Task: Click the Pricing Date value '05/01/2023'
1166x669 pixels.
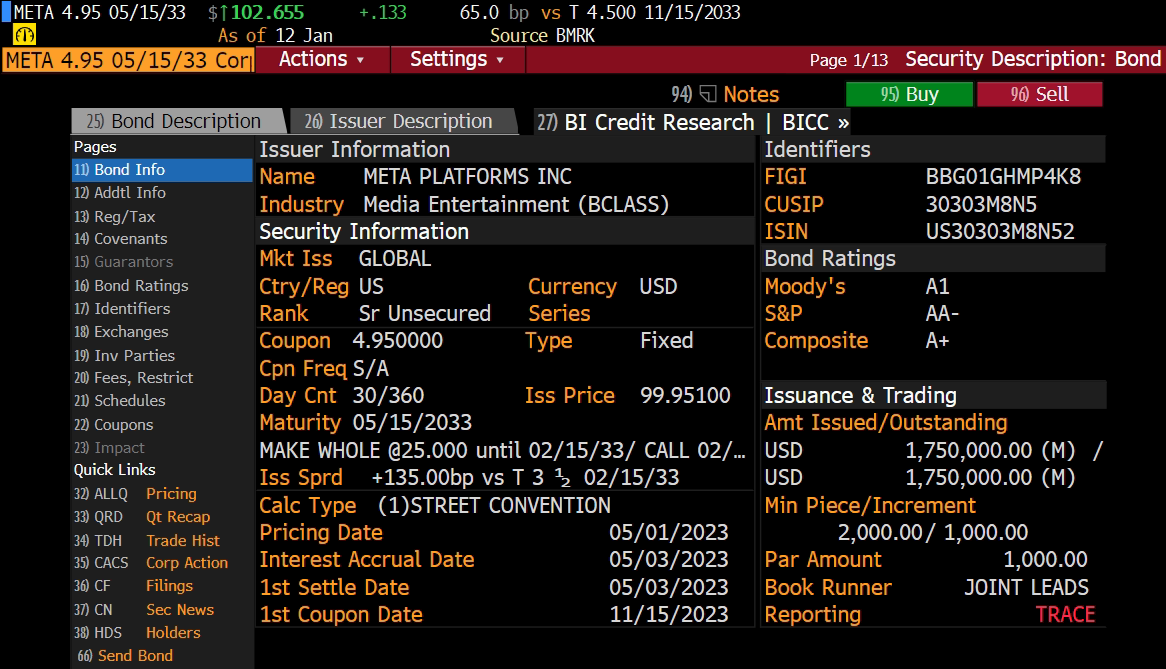Action: pos(669,533)
